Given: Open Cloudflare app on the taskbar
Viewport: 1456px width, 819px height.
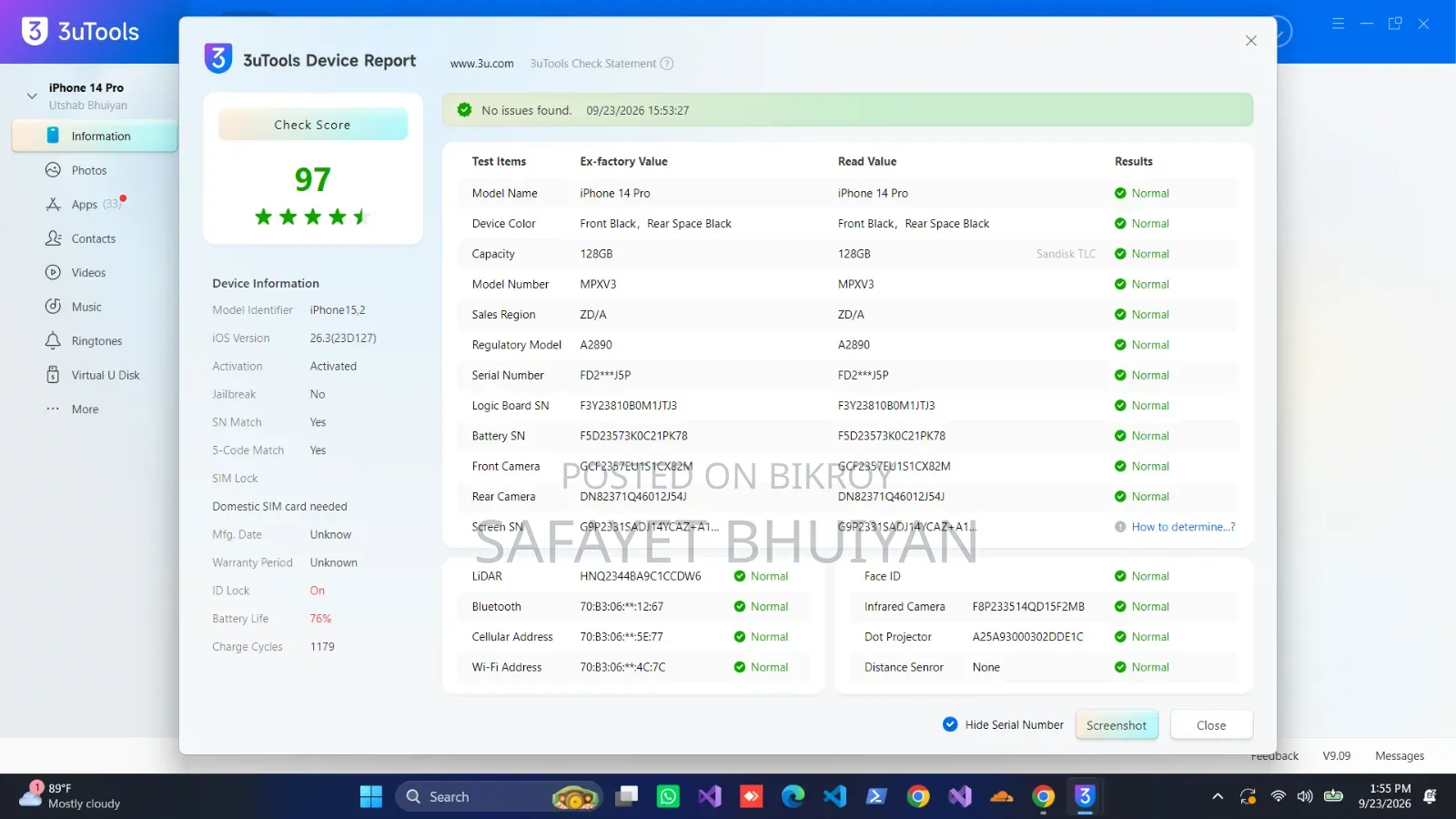Looking at the screenshot, I should click(x=1002, y=797).
